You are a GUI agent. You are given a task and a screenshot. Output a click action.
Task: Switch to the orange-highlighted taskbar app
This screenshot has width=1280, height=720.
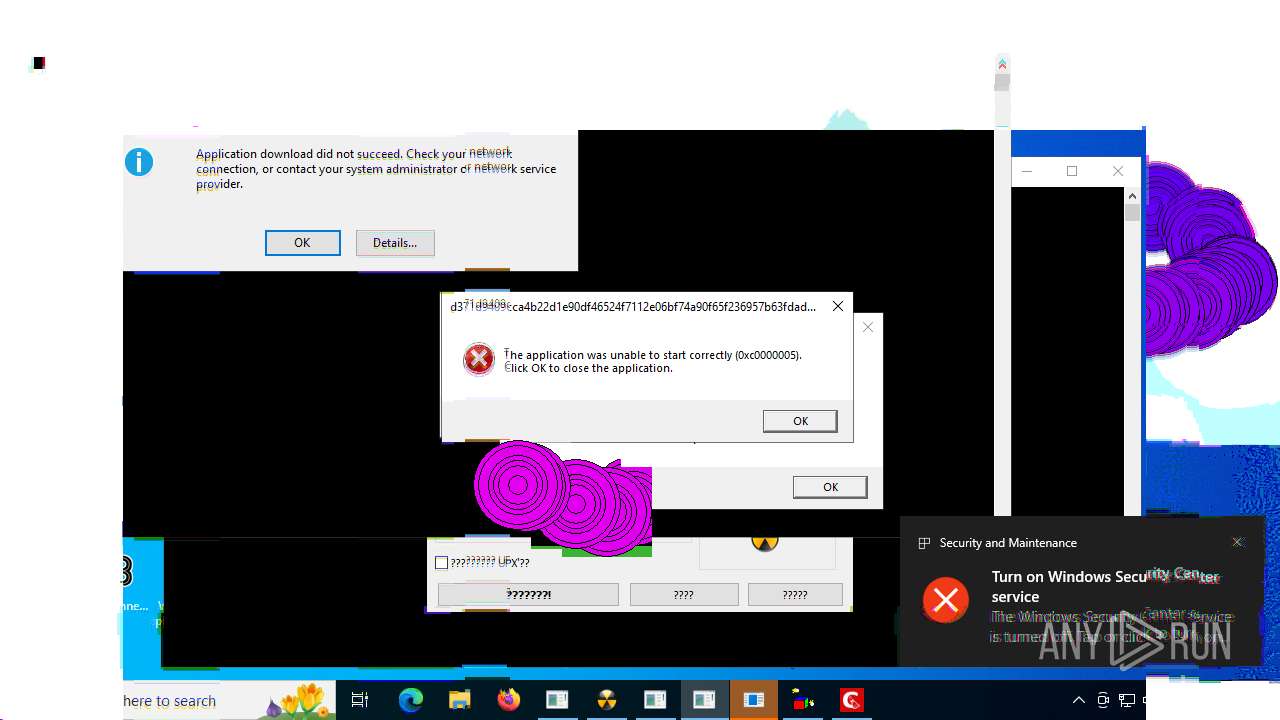coord(753,701)
